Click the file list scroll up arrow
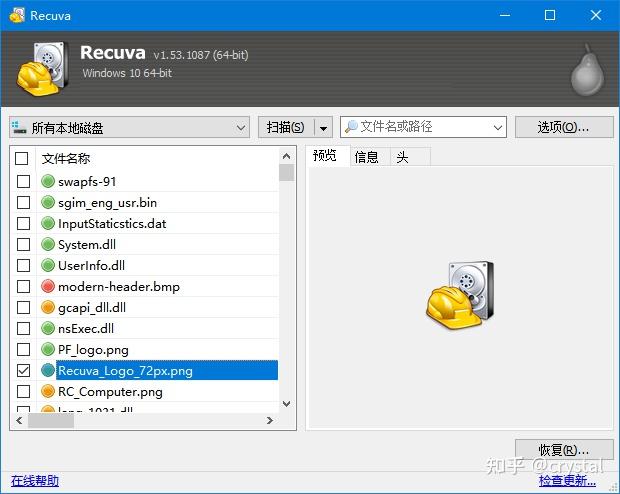This screenshot has width=620, height=494. coord(287,156)
